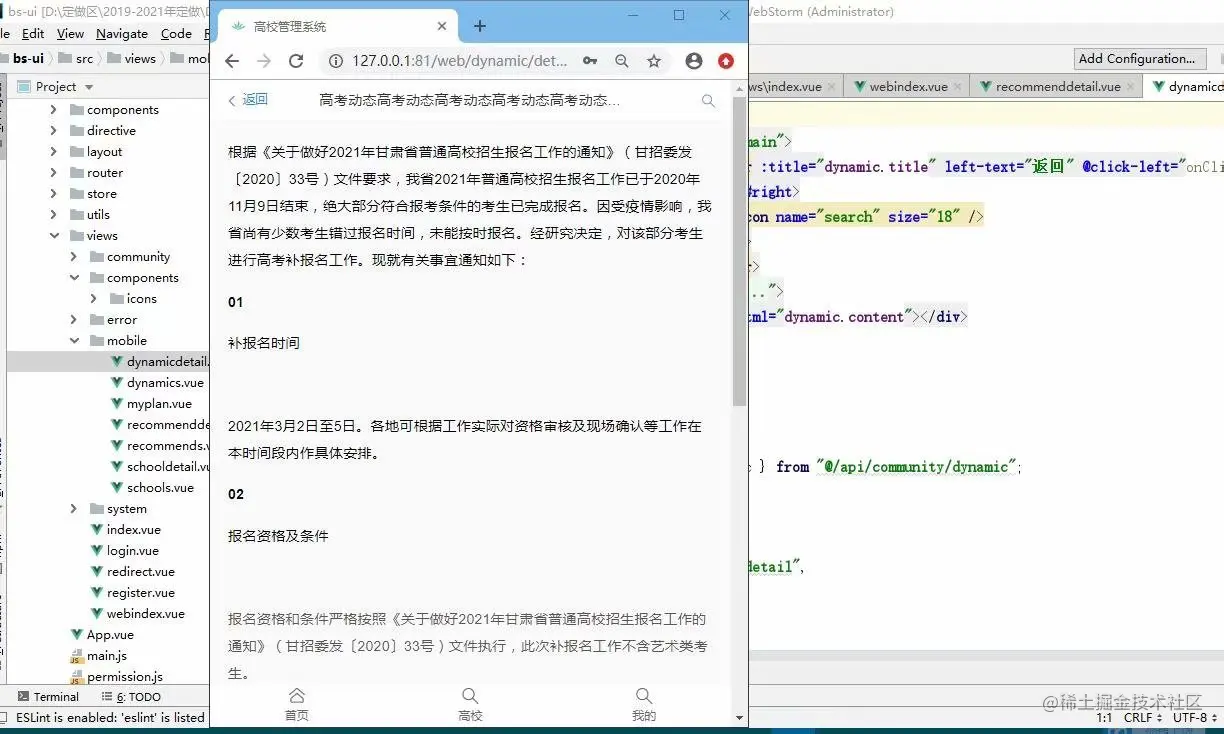
Task: Open site info icon in address bar
Action: click(336, 61)
